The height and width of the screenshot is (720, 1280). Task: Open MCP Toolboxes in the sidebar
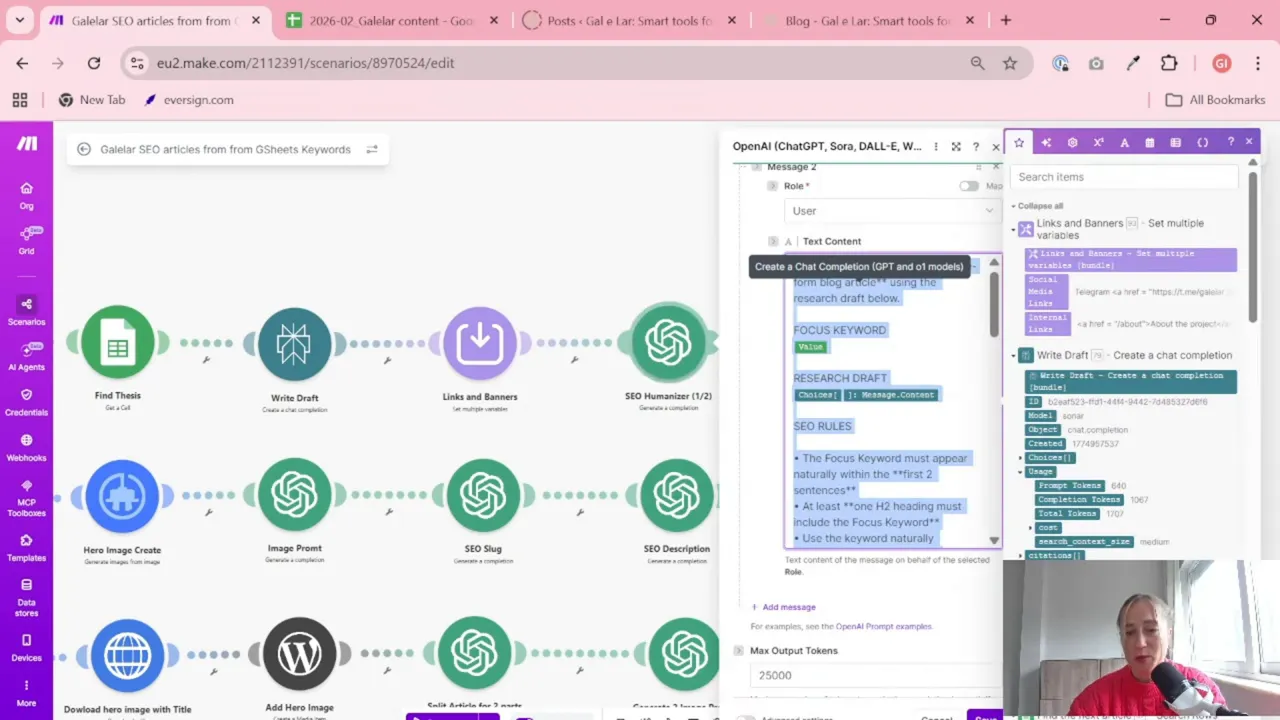click(x=27, y=498)
